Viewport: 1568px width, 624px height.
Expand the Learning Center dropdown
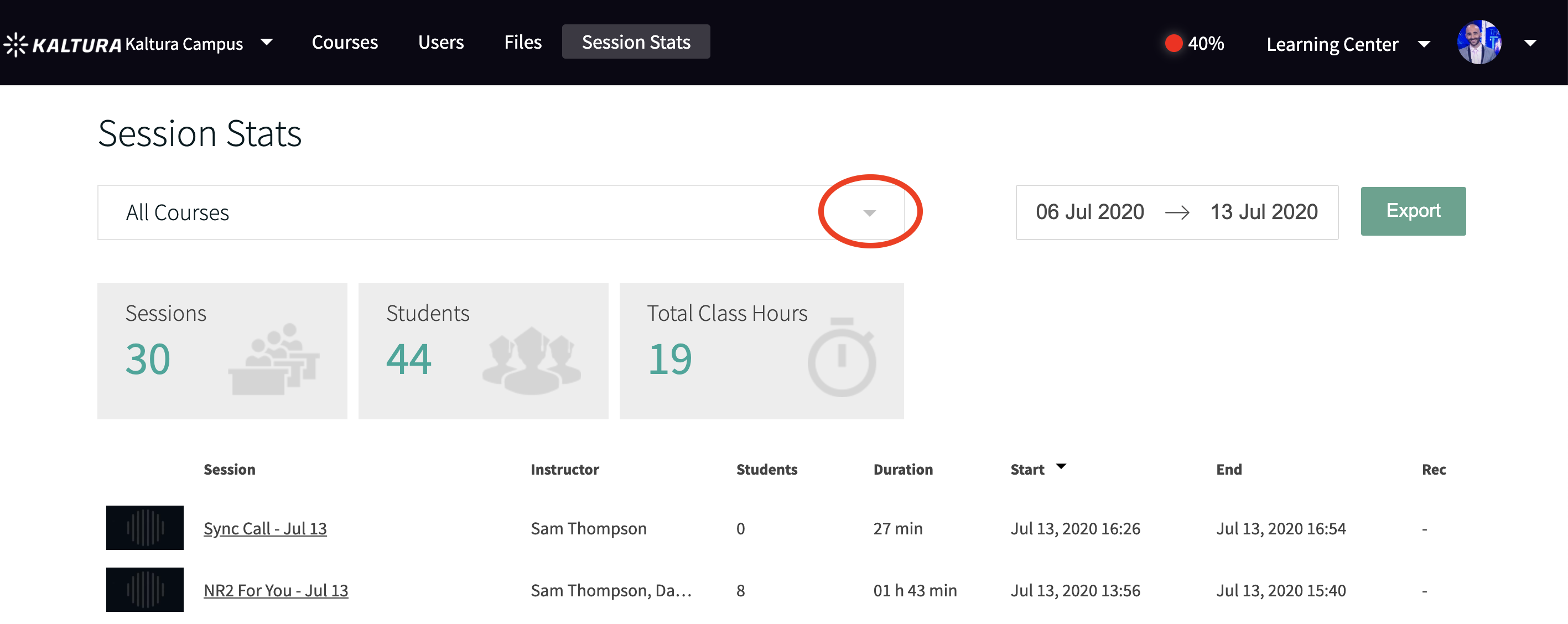pos(1424,44)
